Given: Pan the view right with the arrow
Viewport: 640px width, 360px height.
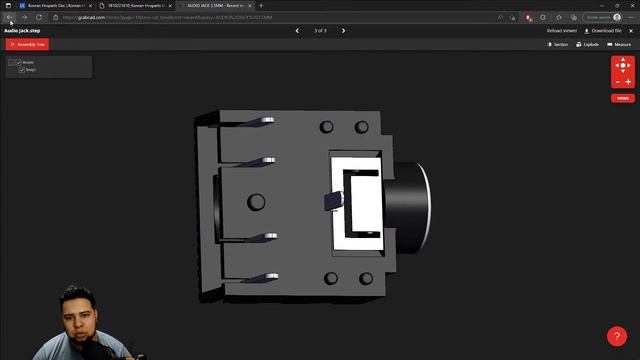Looking at the screenshot, I should 629,65.
